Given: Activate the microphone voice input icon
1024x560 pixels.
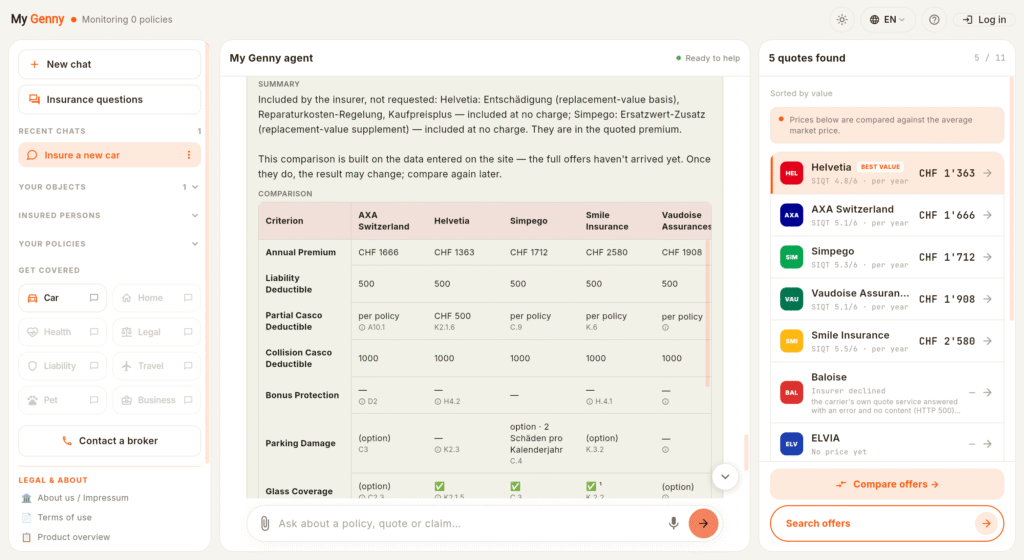Looking at the screenshot, I should click(673, 523).
